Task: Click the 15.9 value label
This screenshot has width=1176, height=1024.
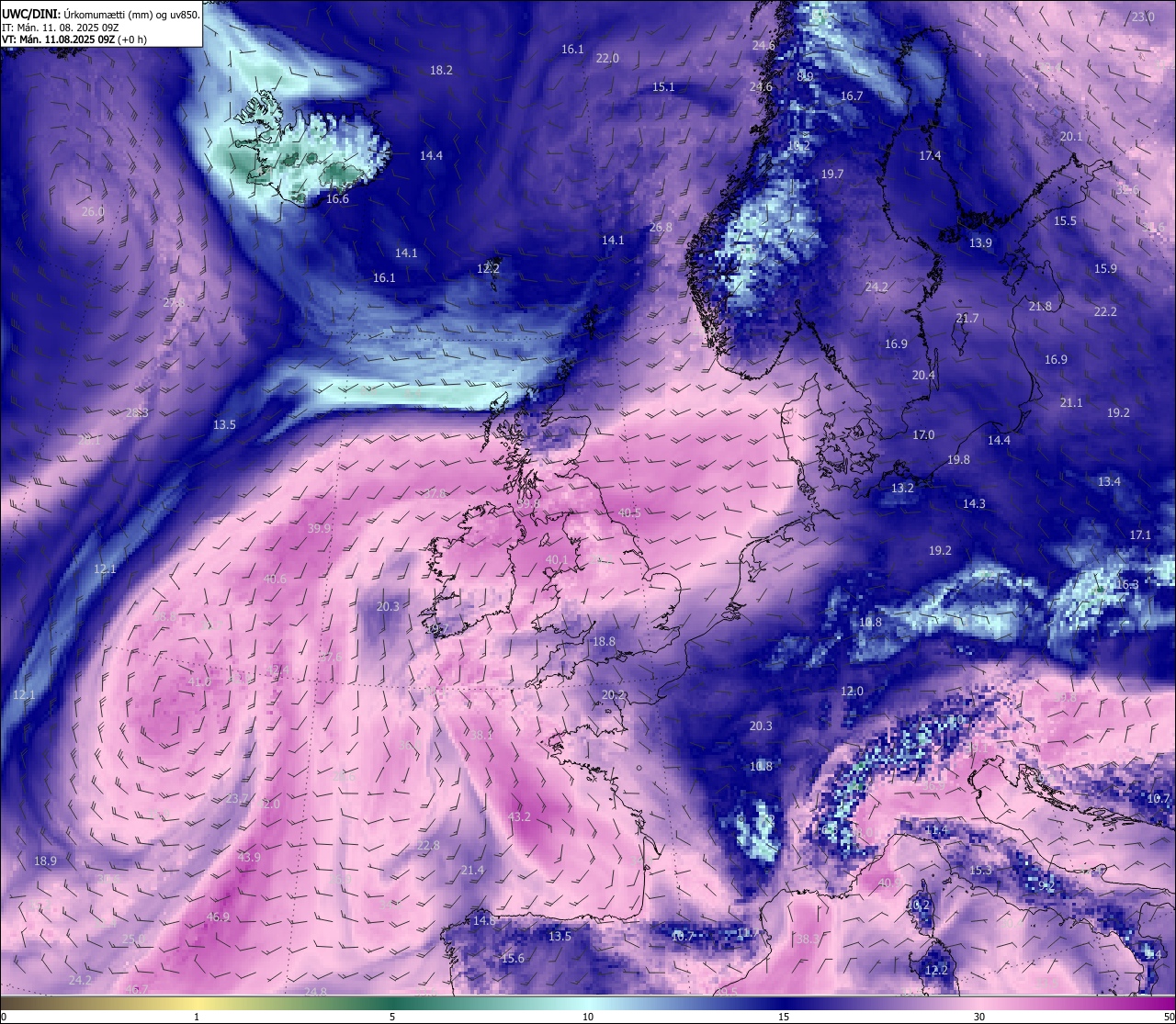Action: pos(1105,268)
